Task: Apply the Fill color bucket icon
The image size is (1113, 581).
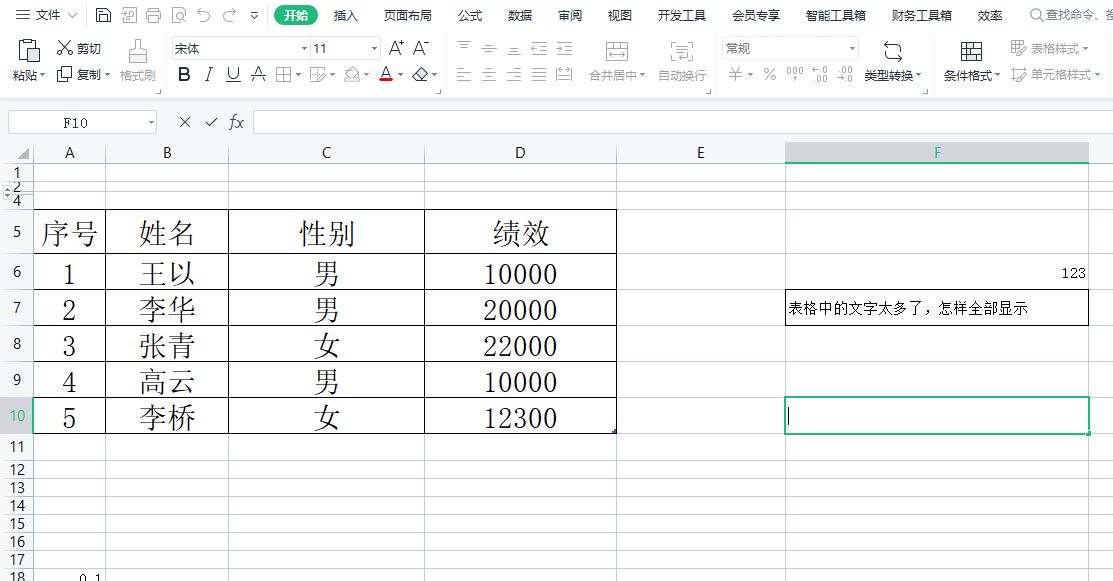Action: (x=352, y=74)
